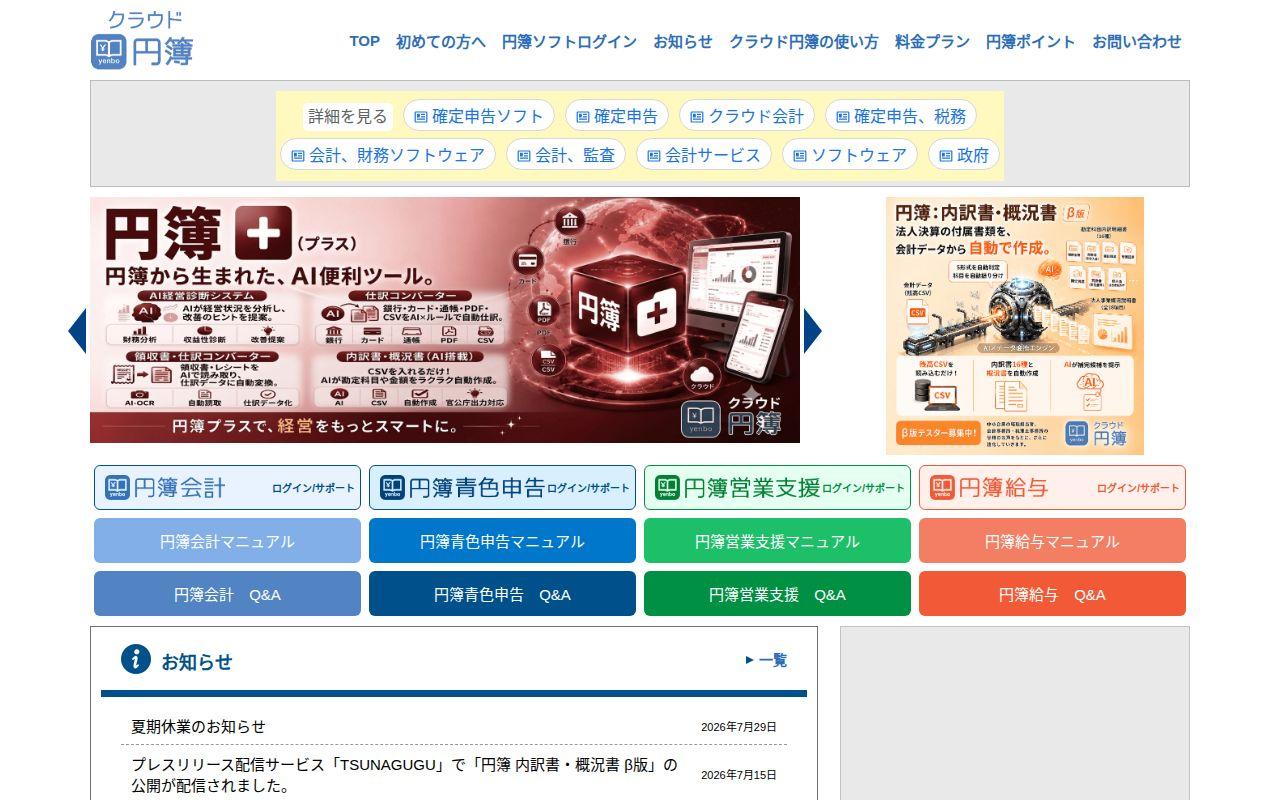Open 円簿給与 Q&A page

pos(1052,594)
